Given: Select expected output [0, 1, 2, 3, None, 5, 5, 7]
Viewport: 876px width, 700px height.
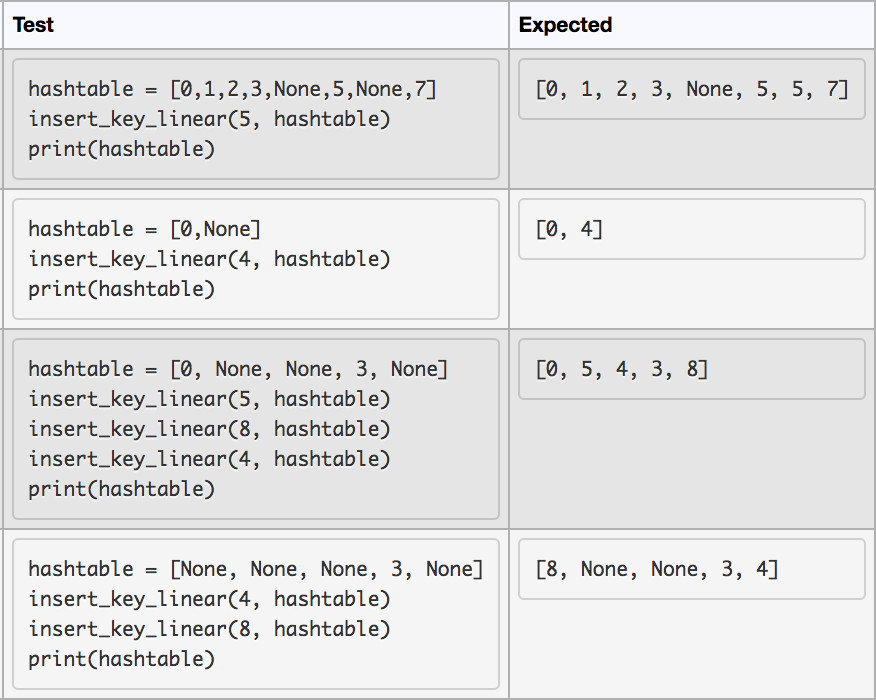Looking at the screenshot, I should [692, 89].
